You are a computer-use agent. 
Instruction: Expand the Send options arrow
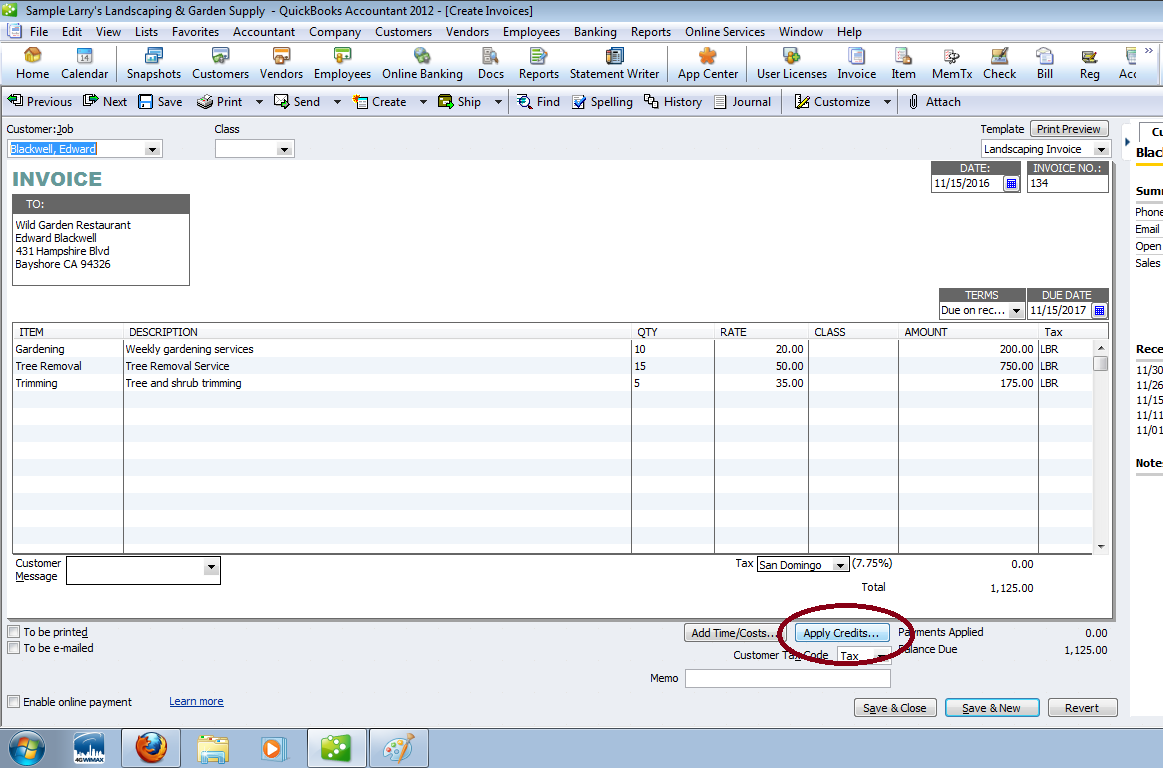point(337,102)
